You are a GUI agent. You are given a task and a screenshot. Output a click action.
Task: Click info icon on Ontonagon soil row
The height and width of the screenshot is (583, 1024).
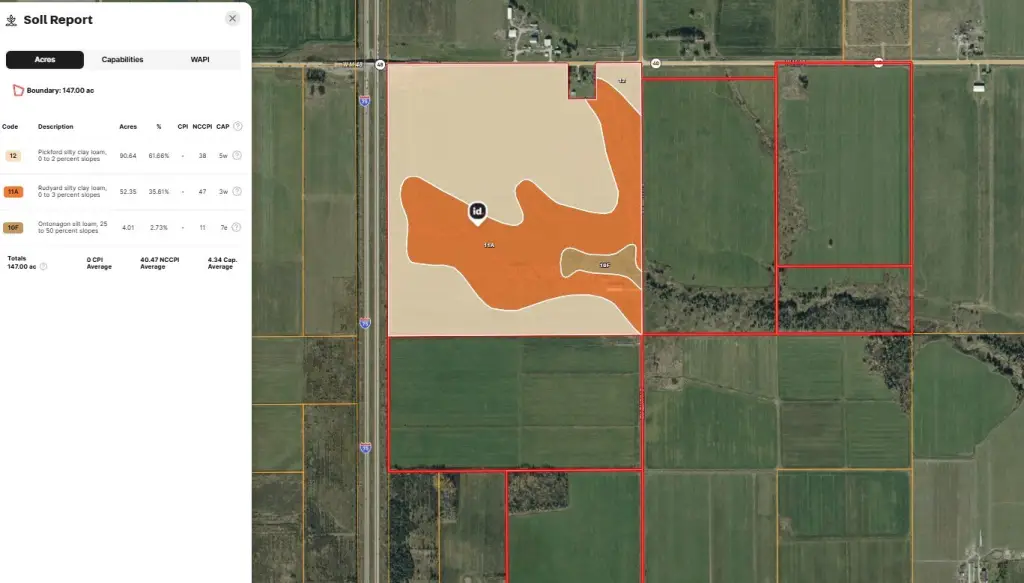[x=237, y=227]
